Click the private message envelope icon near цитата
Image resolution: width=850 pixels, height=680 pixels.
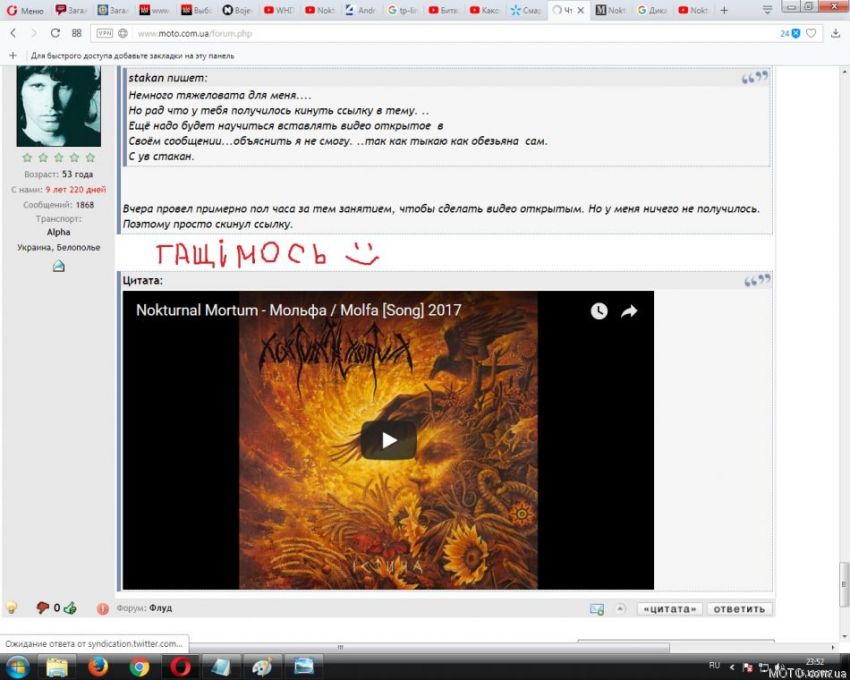597,609
